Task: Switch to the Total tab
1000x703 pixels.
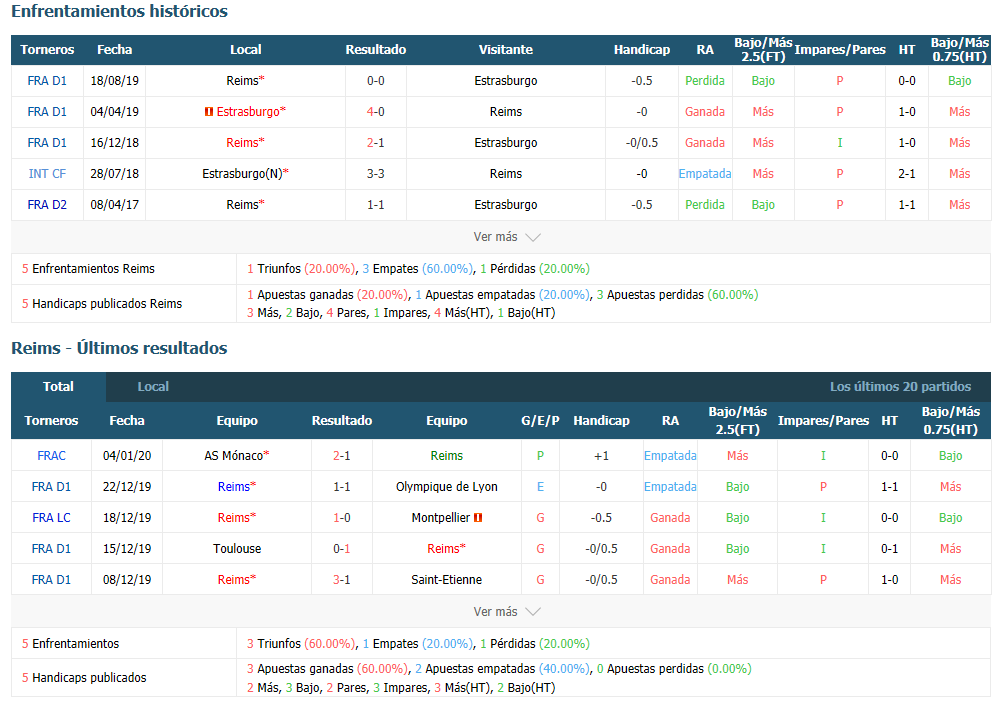Action: (x=58, y=387)
